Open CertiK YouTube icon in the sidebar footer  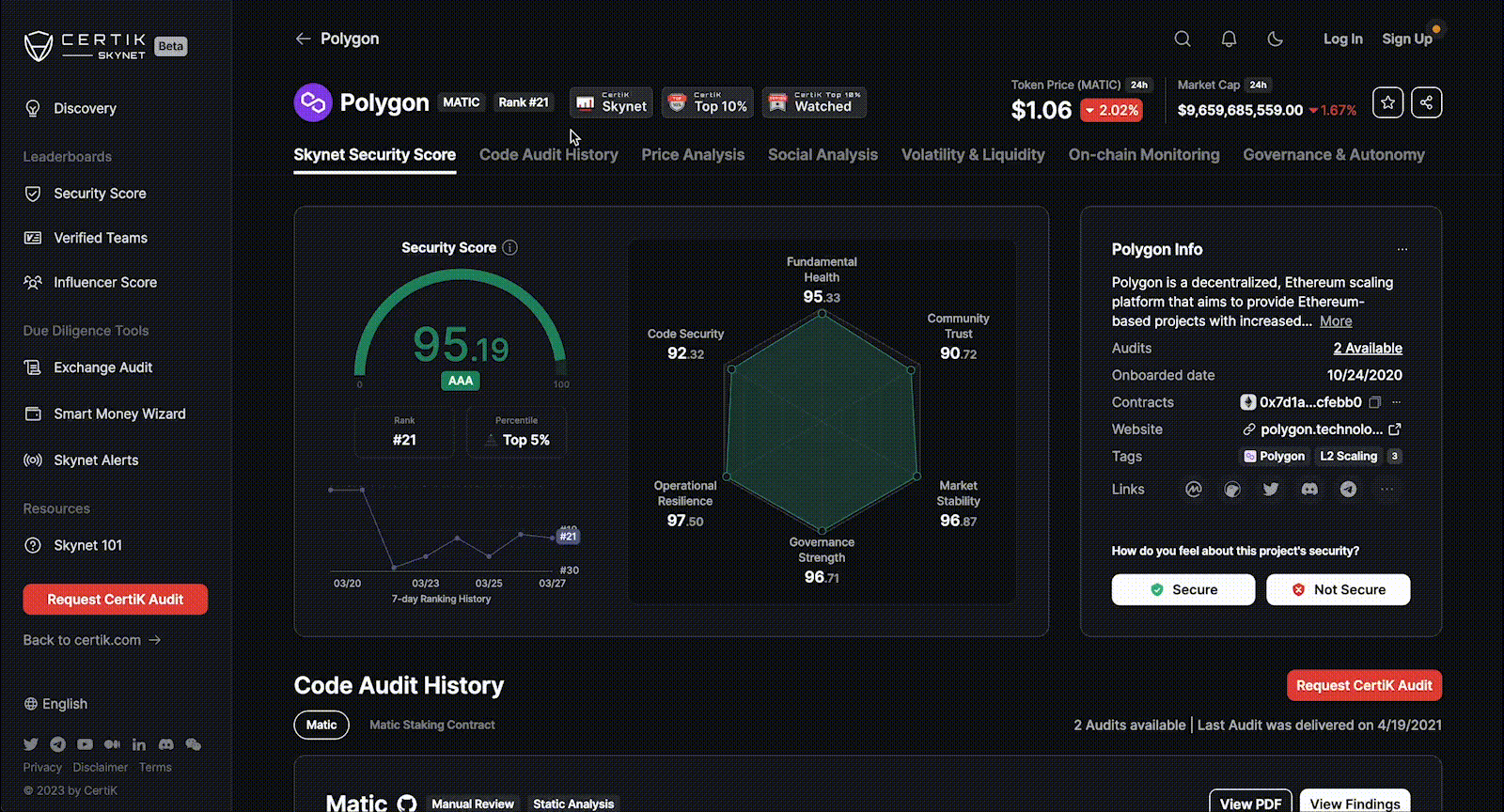(x=86, y=744)
